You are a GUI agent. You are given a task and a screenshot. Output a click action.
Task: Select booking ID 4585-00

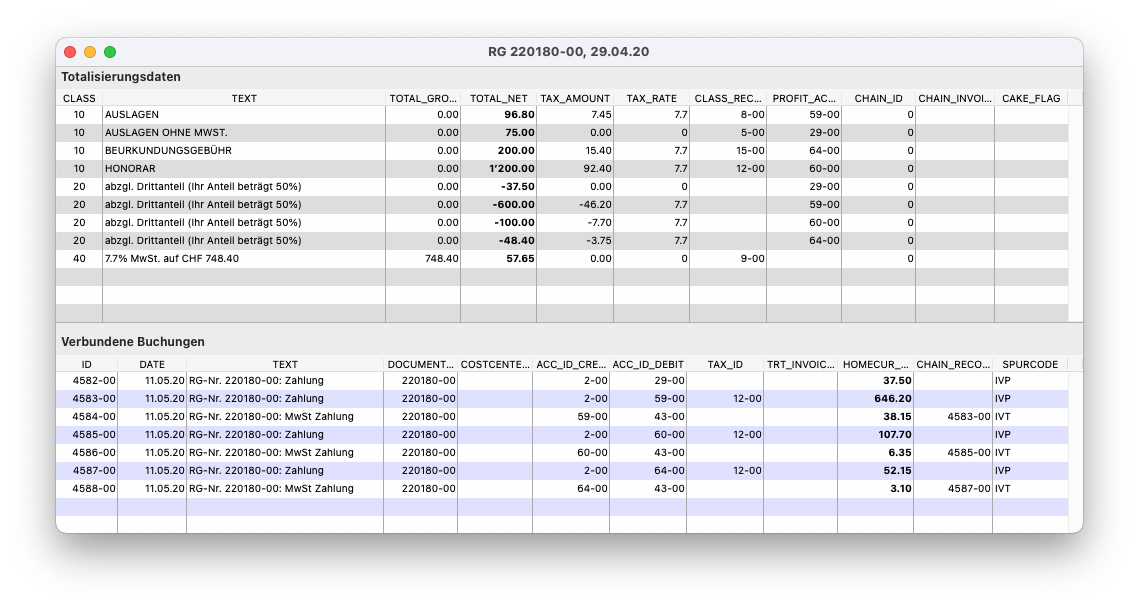click(x=94, y=435)
